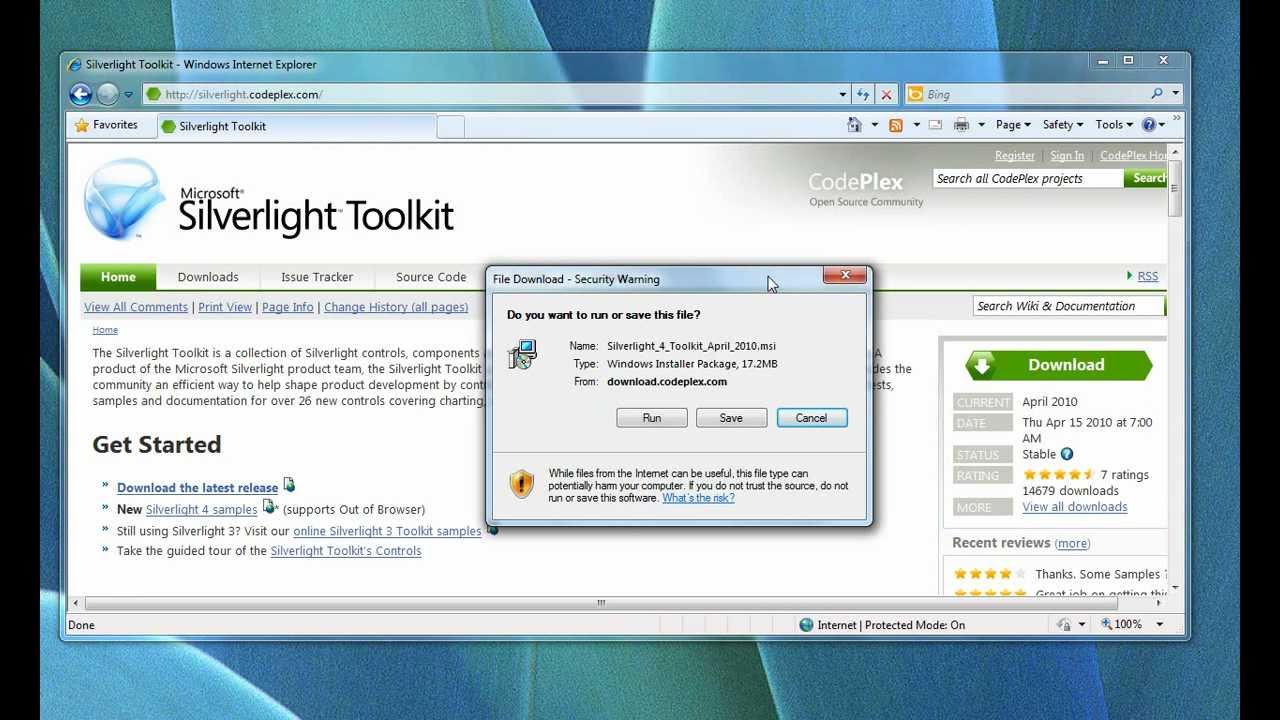The height and width of the screenshot is (720, 1280).
Task: Click Search all CodePlex projects field
Action: (x=1028, y=179)
